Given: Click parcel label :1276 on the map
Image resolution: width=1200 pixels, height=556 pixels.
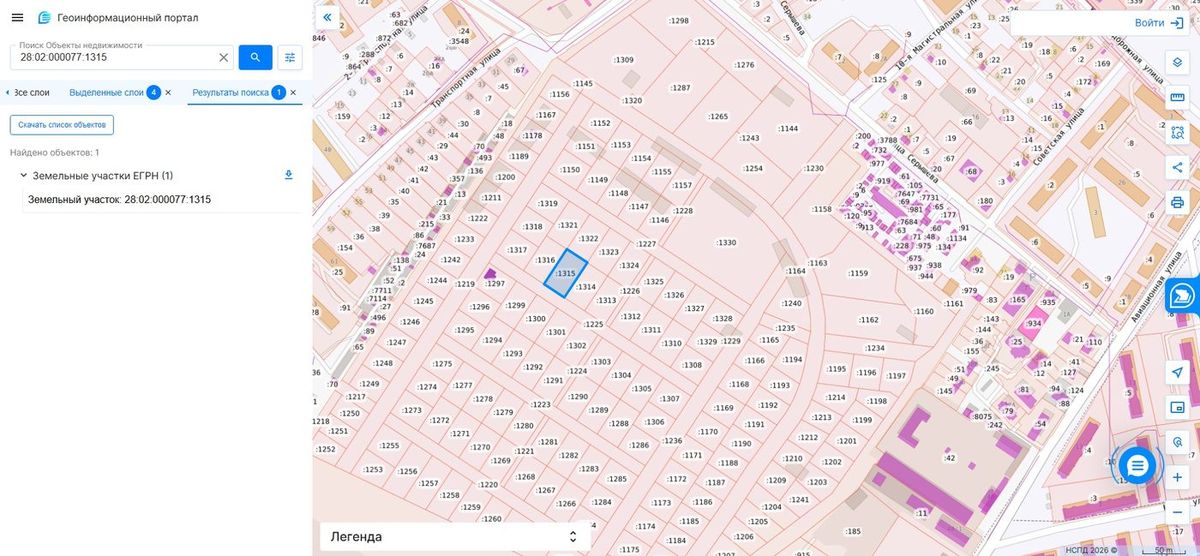Looking at the screenshot, I should (744, 64).
